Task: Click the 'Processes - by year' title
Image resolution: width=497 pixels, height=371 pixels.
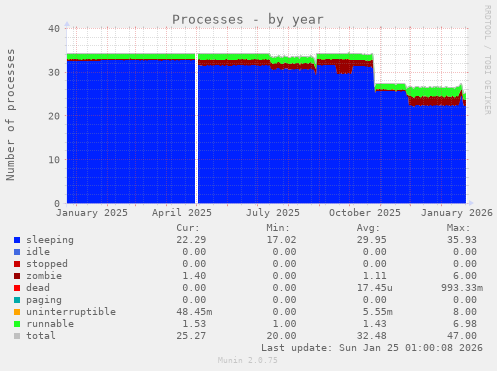Action: coord(248,20)
